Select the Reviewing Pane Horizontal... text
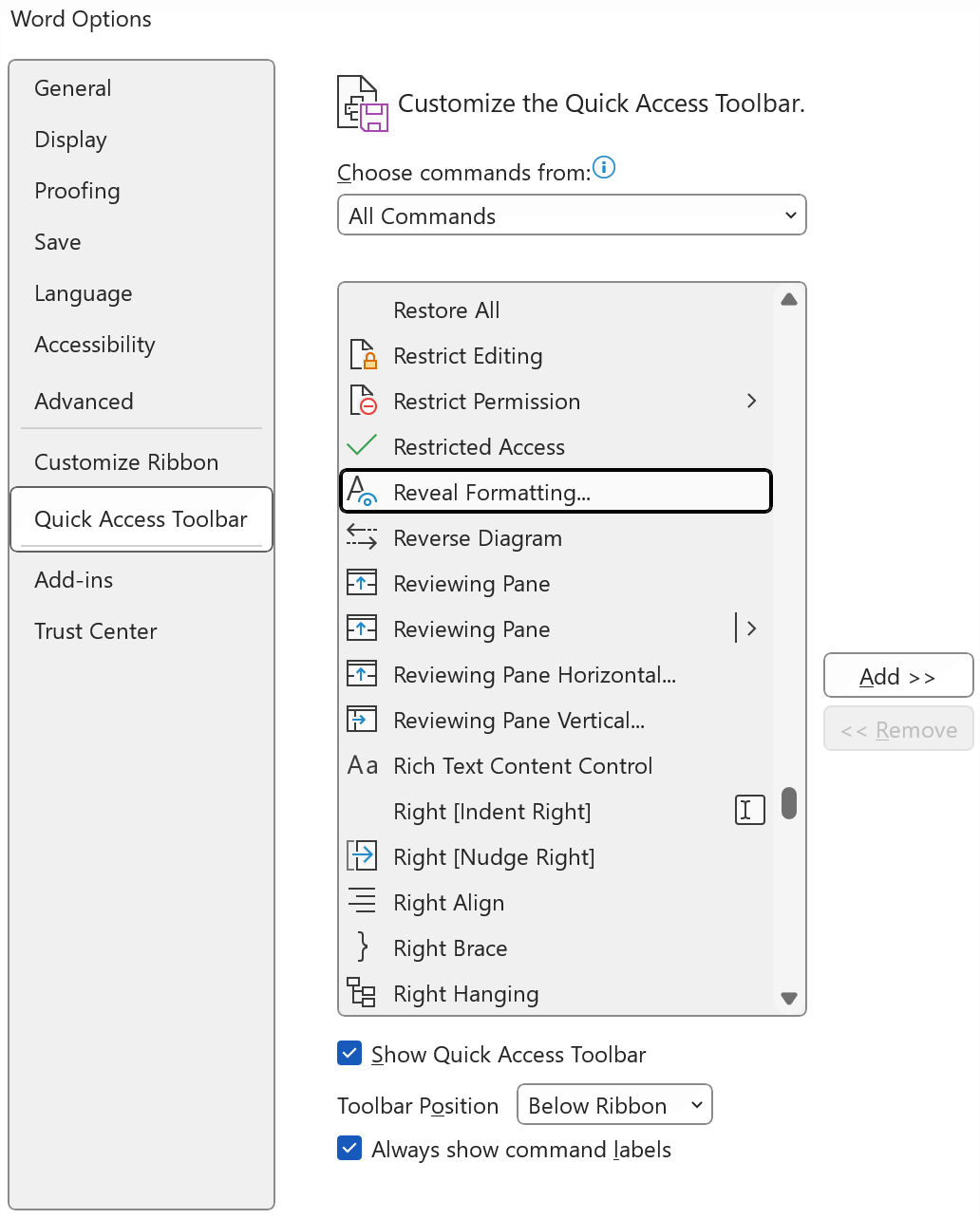 [535, 675]
